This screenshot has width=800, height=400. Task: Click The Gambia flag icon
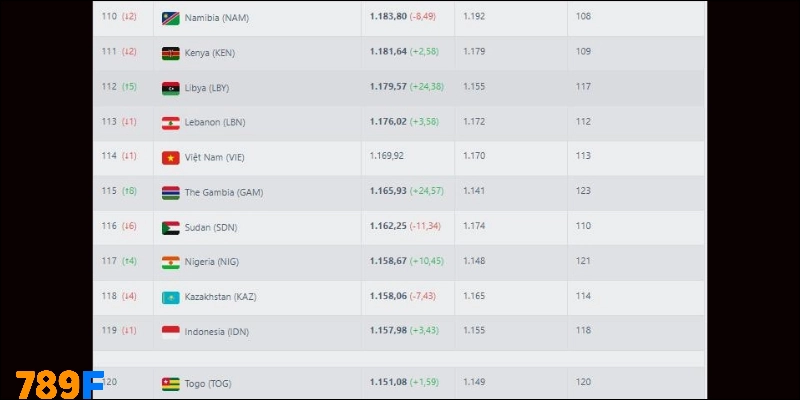(x=171, y=192)
